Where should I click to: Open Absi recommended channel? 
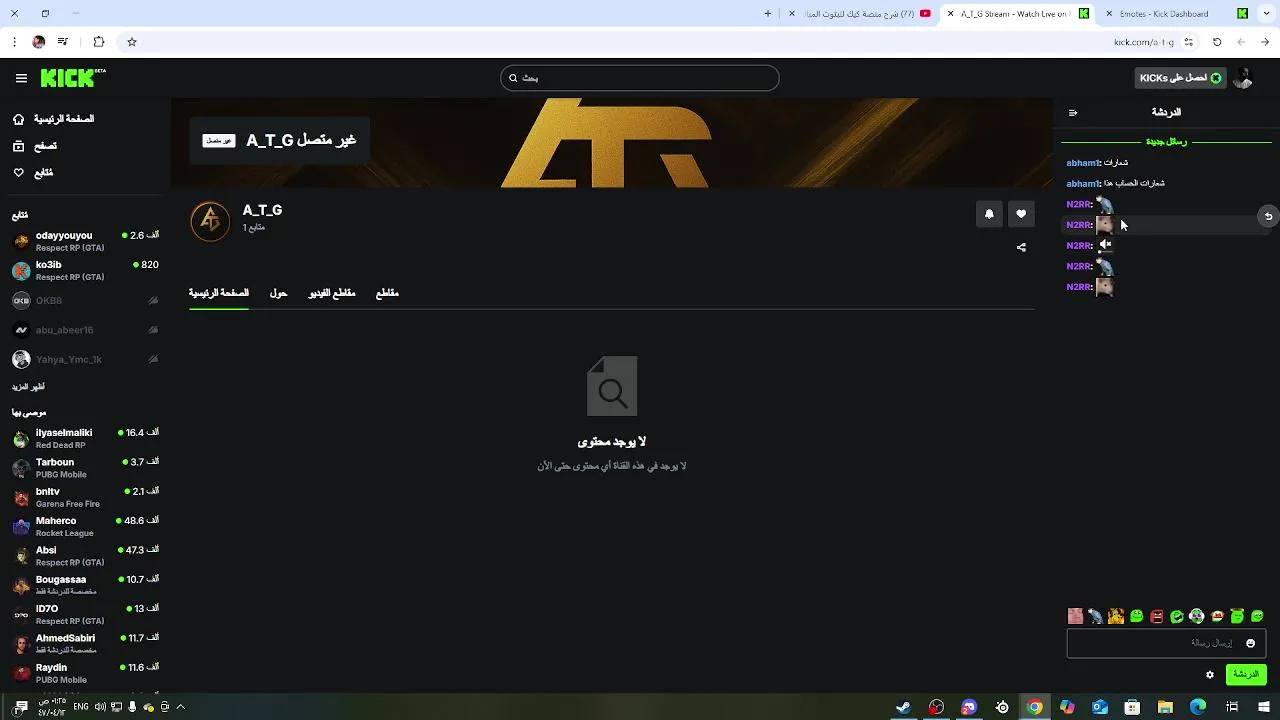pyautogui.click(x=86, y=556)
